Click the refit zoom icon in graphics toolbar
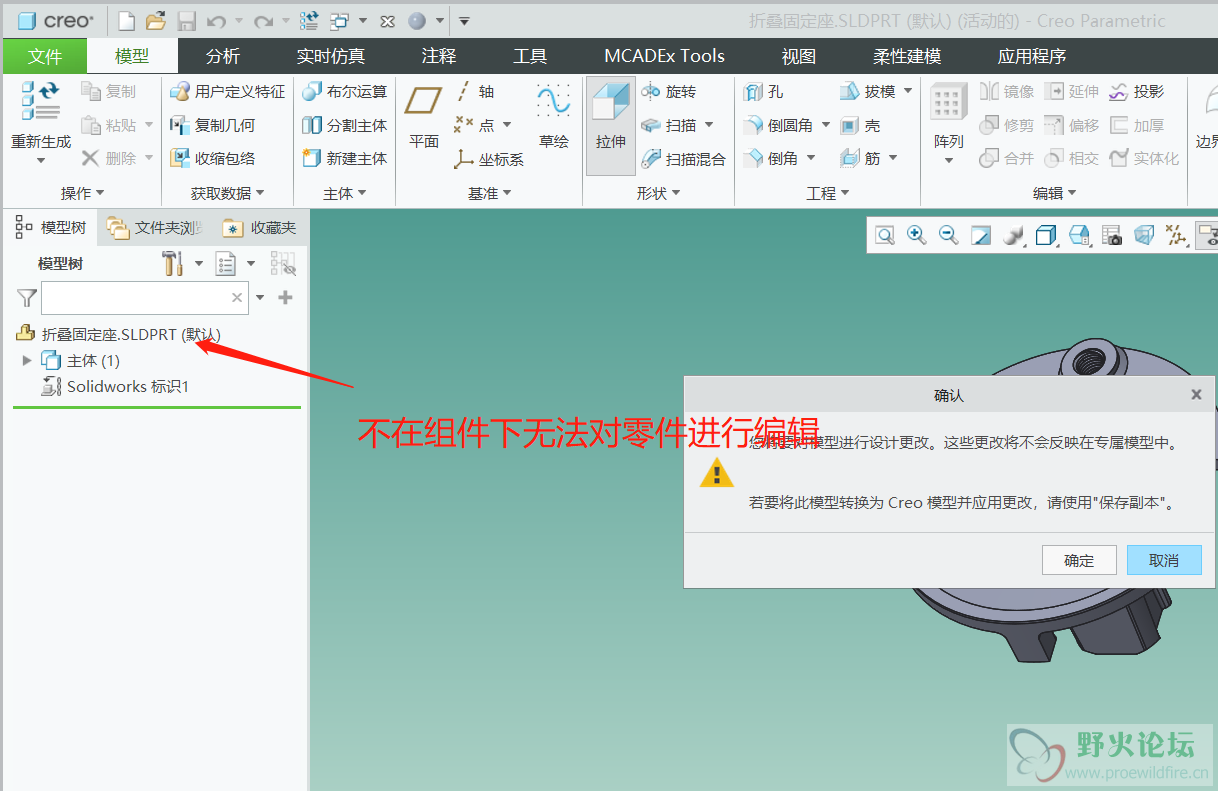 click(885, 235)
